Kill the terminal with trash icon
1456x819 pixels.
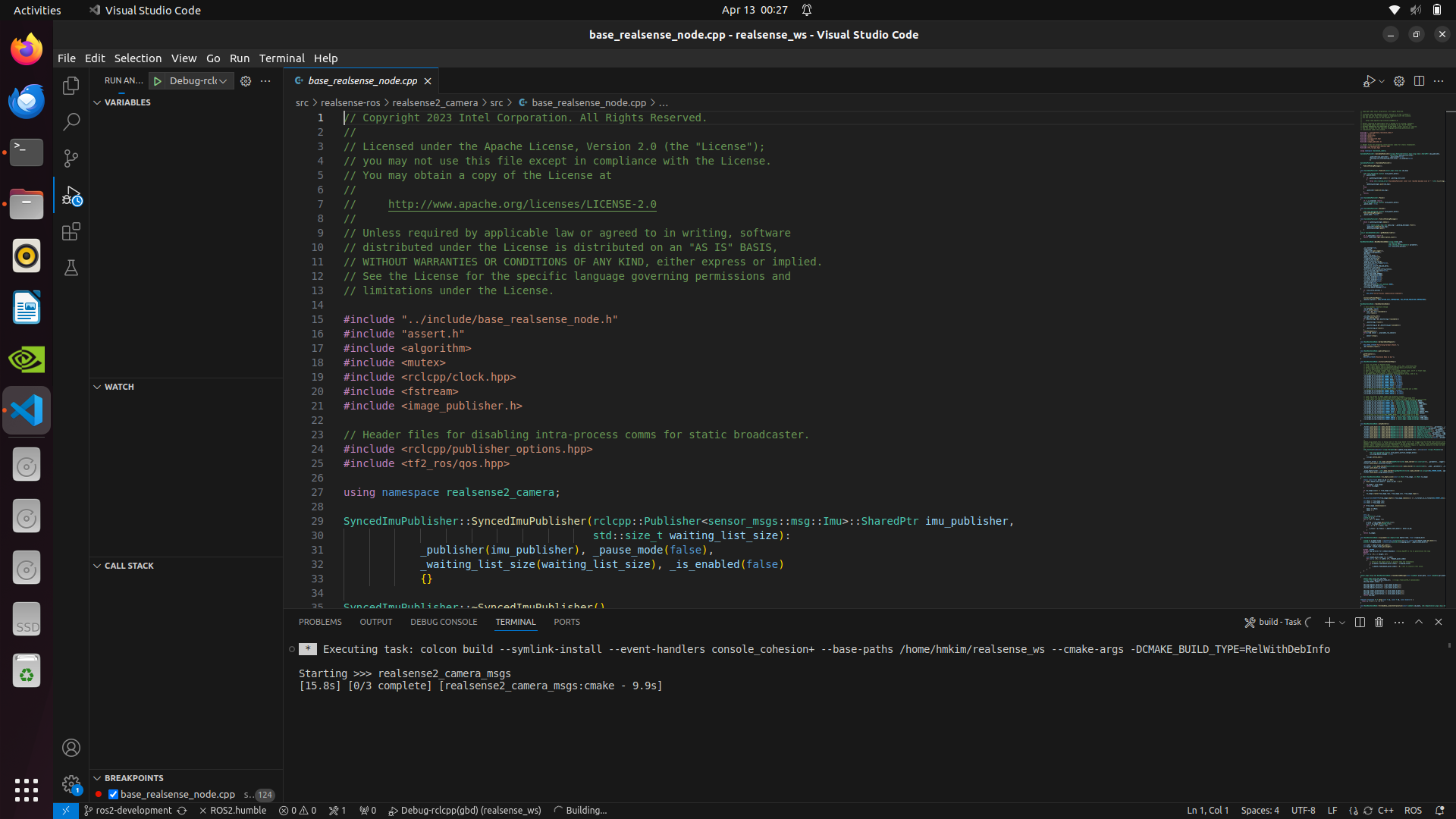coord(1379,622)
